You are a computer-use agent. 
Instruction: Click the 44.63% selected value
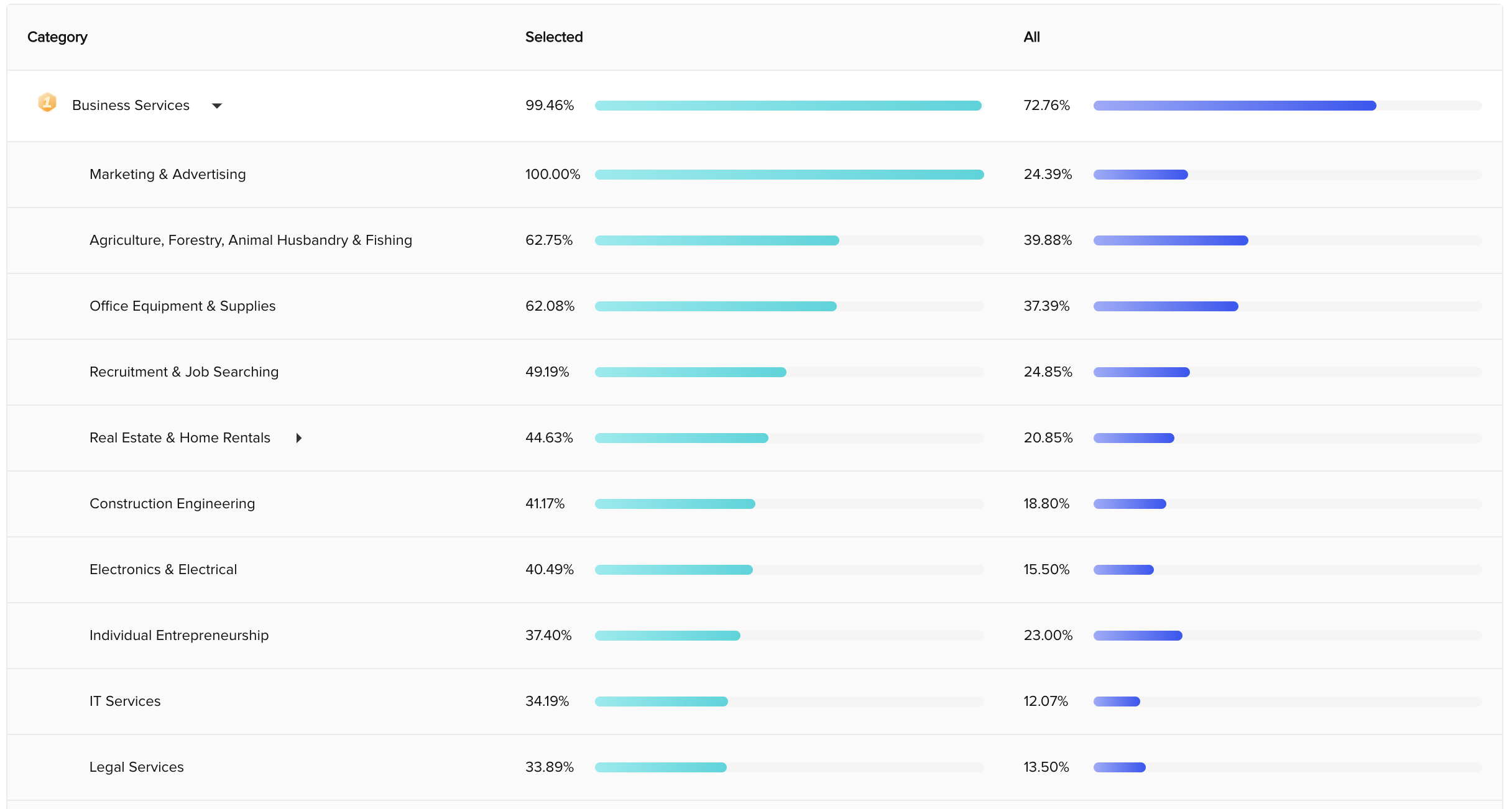[549, 438]
